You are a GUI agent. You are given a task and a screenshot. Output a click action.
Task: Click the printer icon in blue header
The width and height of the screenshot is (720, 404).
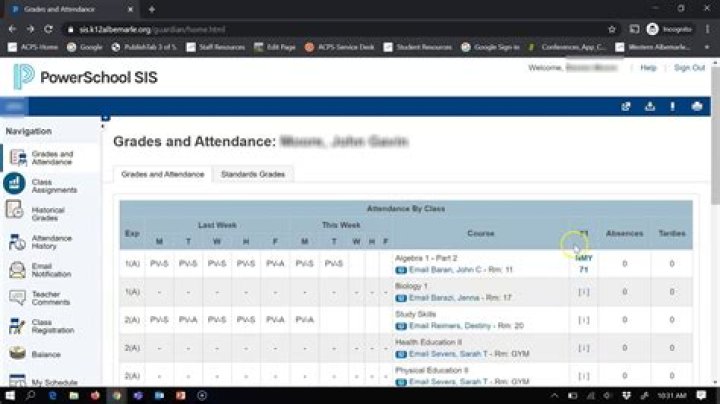(697, 107)
